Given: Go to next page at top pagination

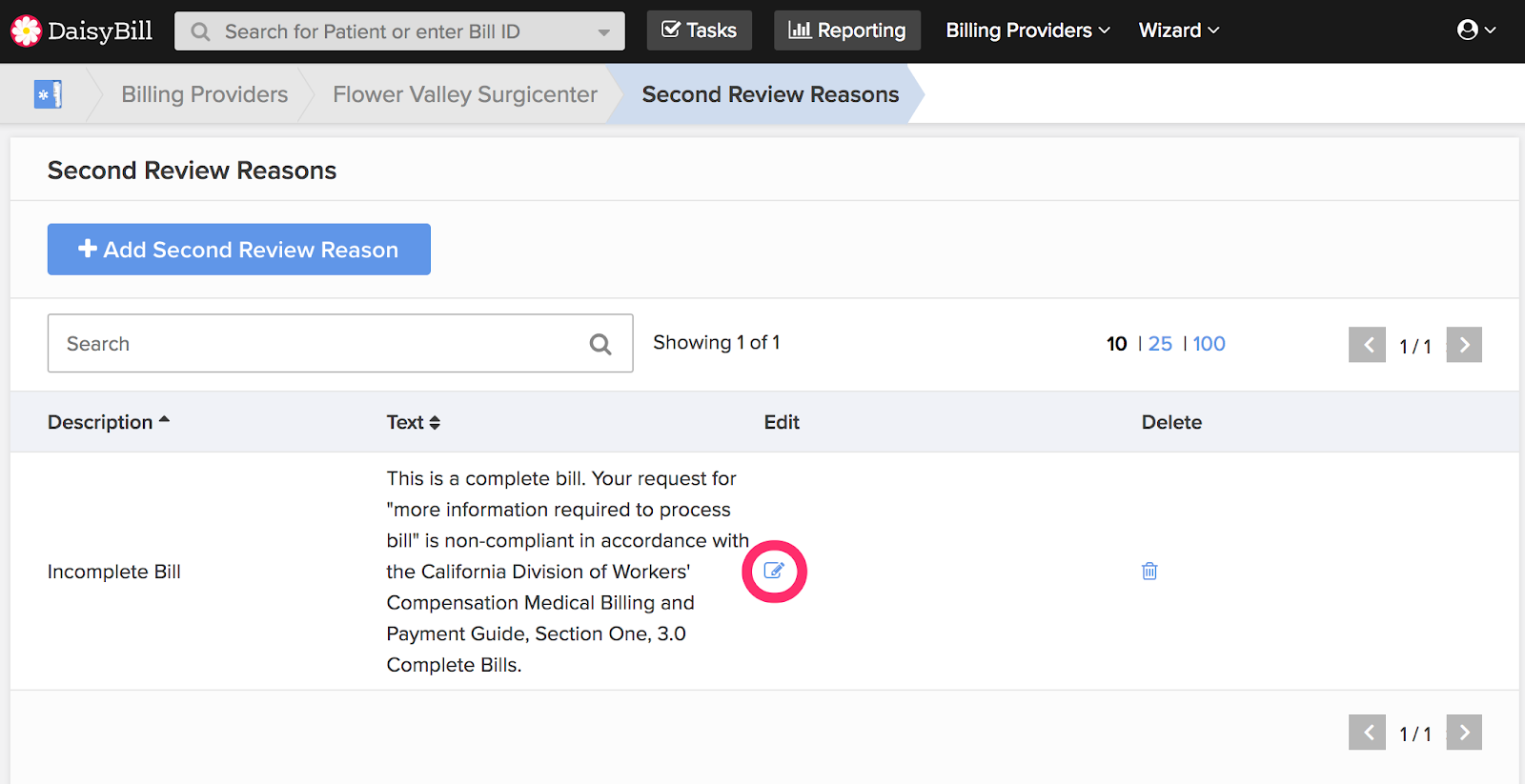Looking at the screenshot, I should pyautogui.click(x=1464, y=345).
